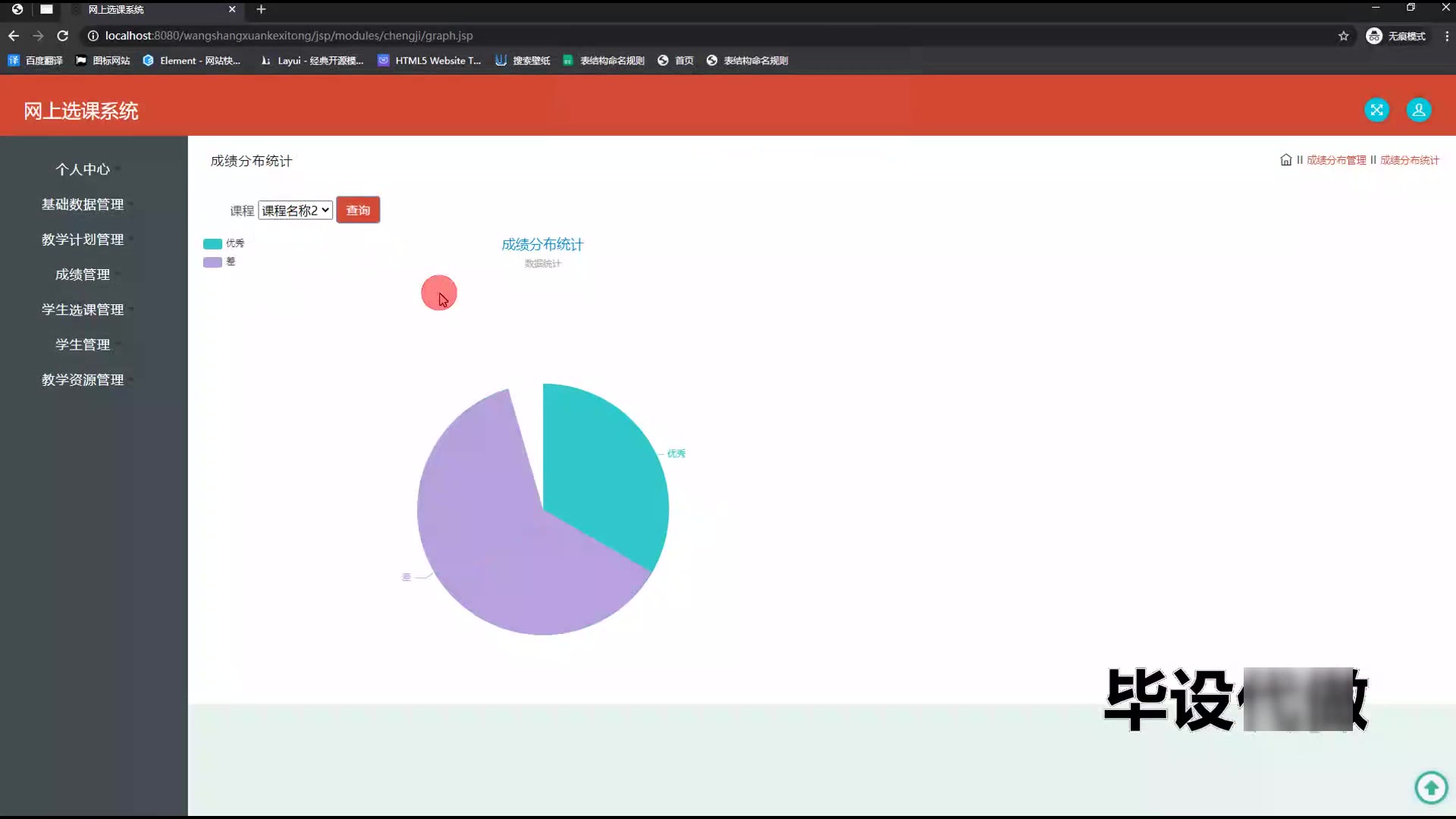Expand 基础数据管理 in the sidebar
Viewport: 1456px width, 819px height.
pyautogui.click(x=83, y=204)
